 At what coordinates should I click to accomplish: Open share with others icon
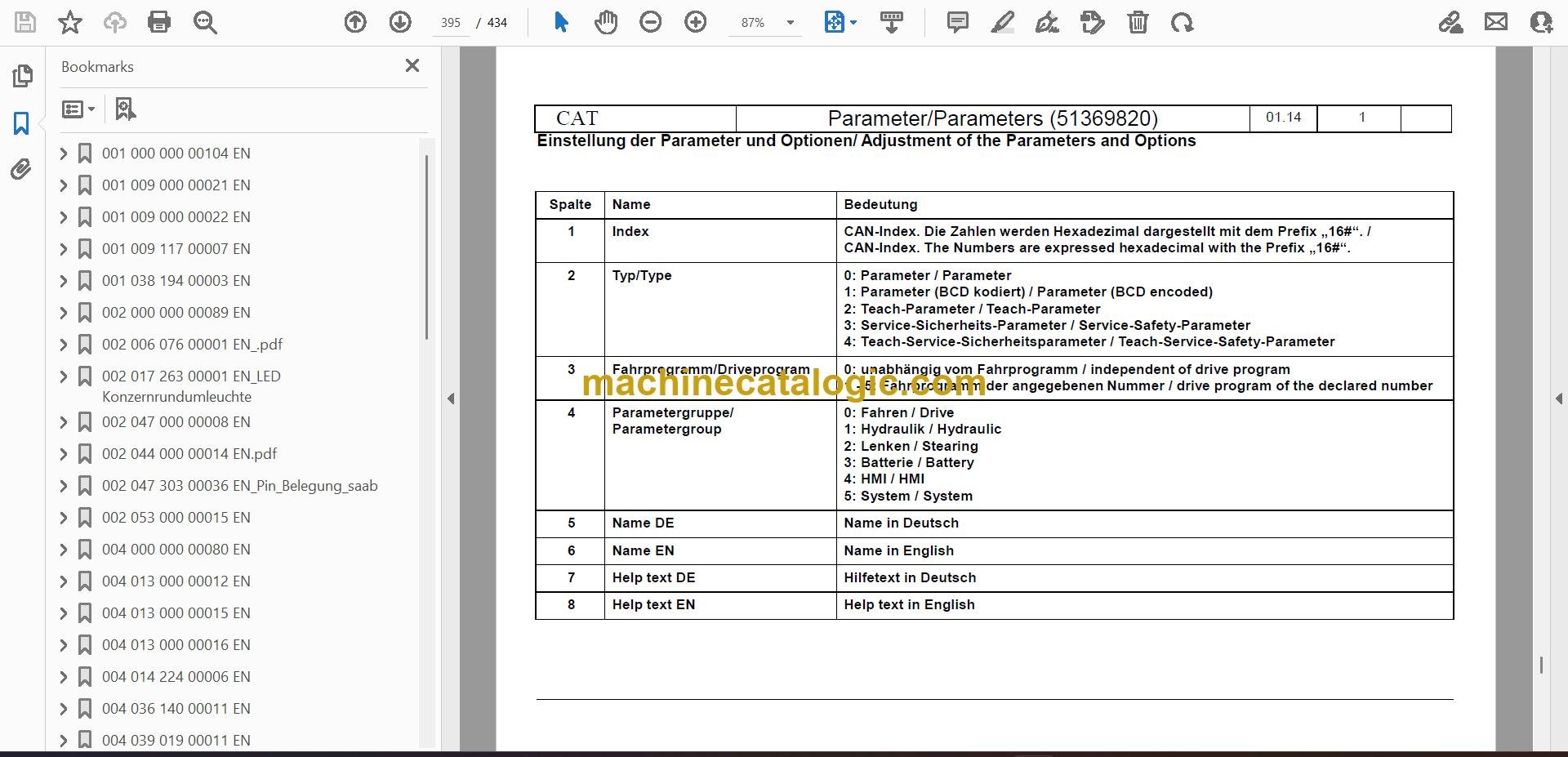(x=1541, y=22)
